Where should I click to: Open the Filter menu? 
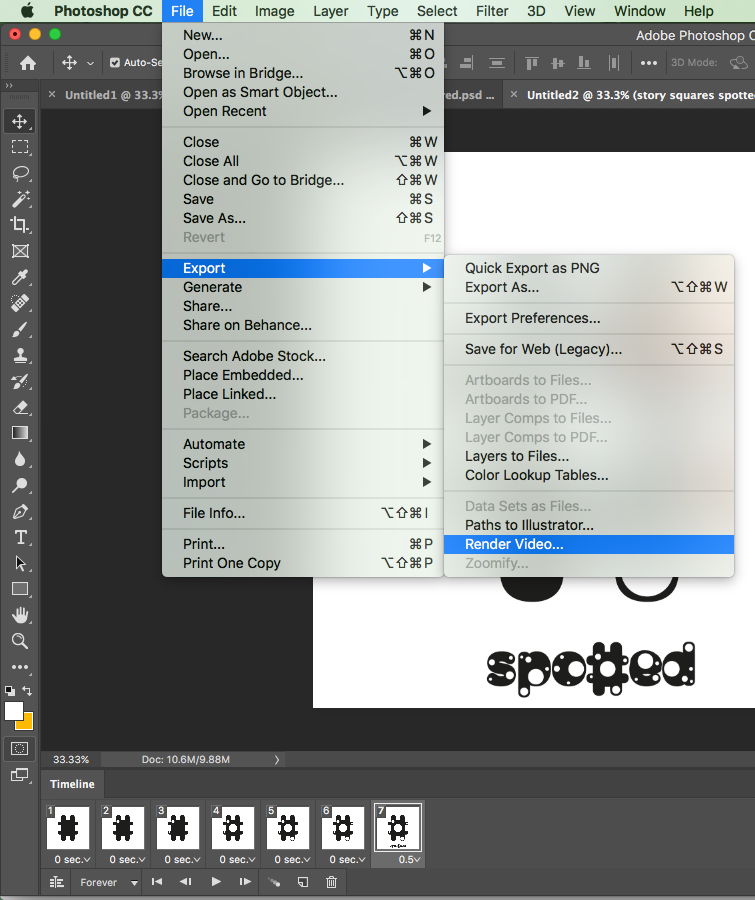point(492,11)
